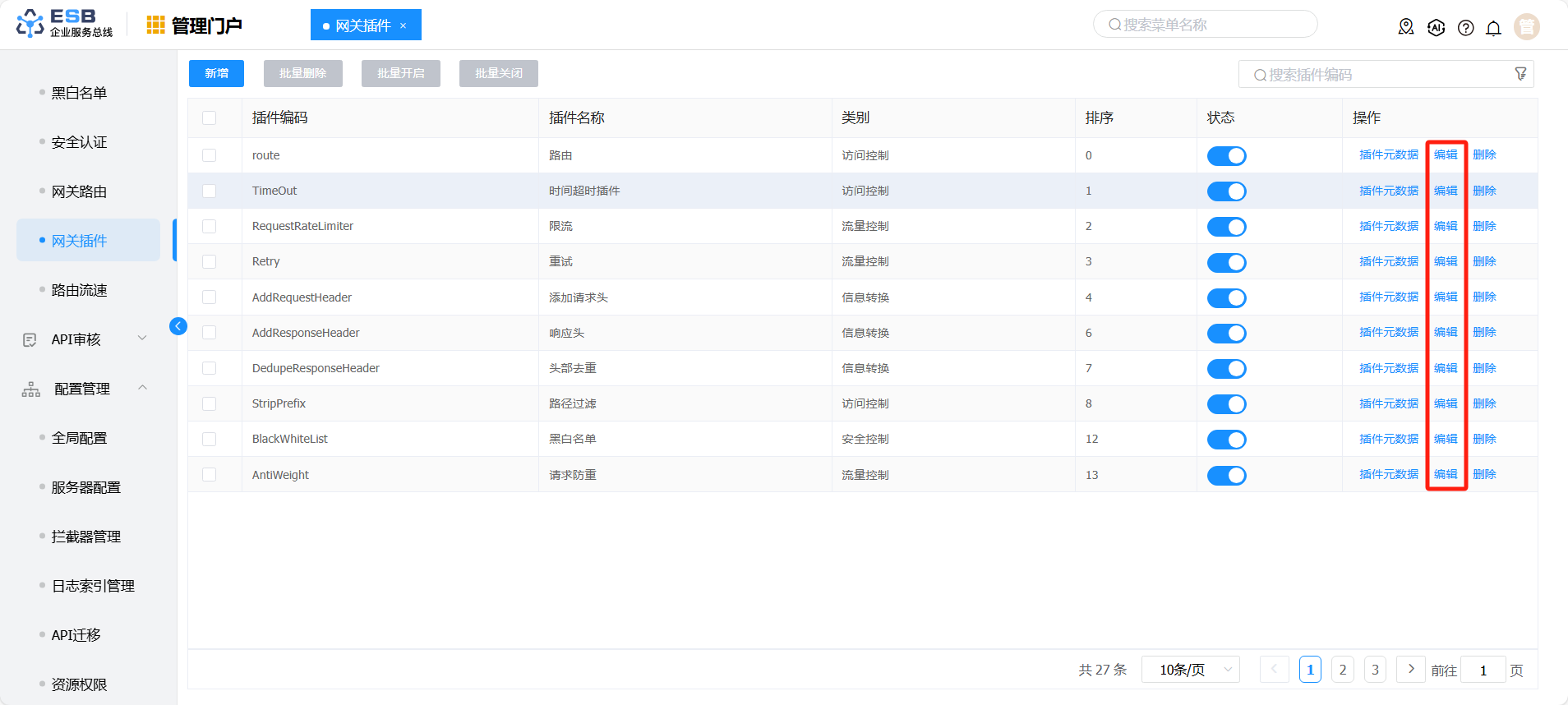This screenshot has width=1568, height=705.
Task: Close the 网关插件 tab
Action: [404, 26]
